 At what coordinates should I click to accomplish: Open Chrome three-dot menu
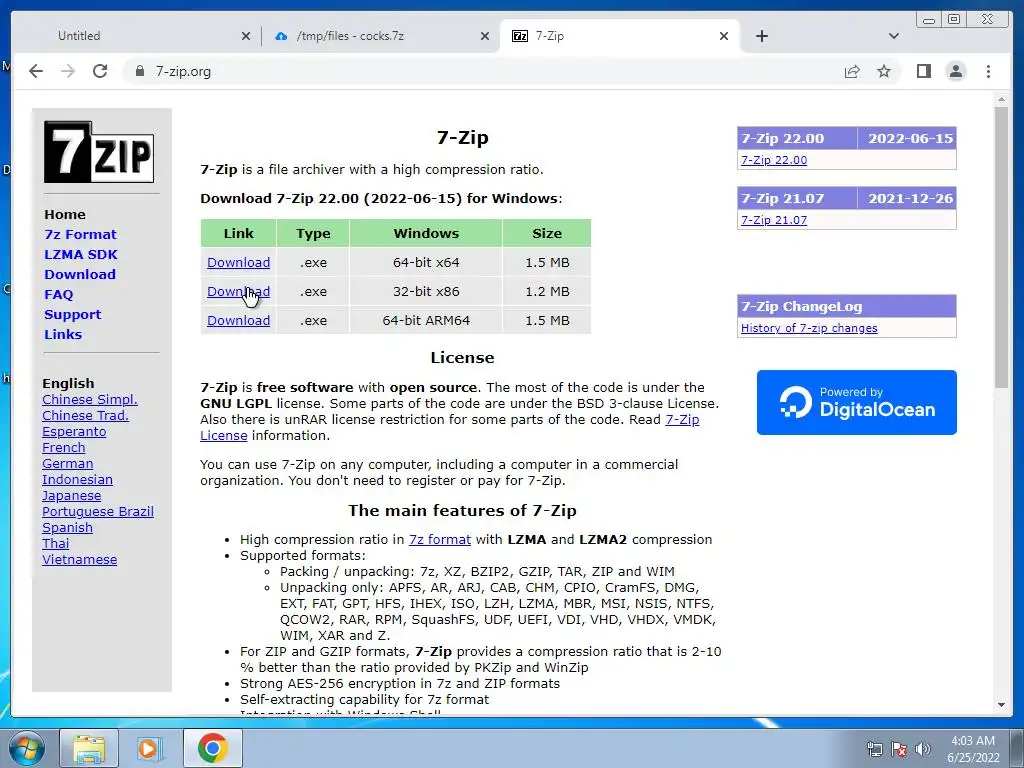[x=988, y=71]
